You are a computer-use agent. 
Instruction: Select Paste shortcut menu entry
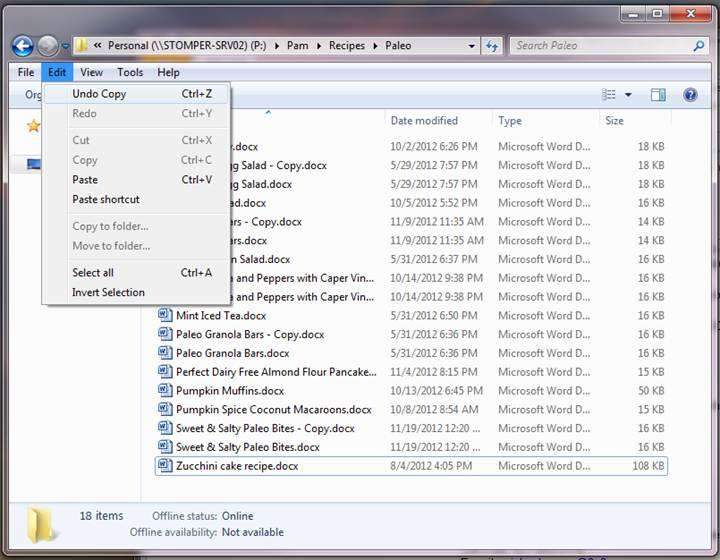point(136,199)
